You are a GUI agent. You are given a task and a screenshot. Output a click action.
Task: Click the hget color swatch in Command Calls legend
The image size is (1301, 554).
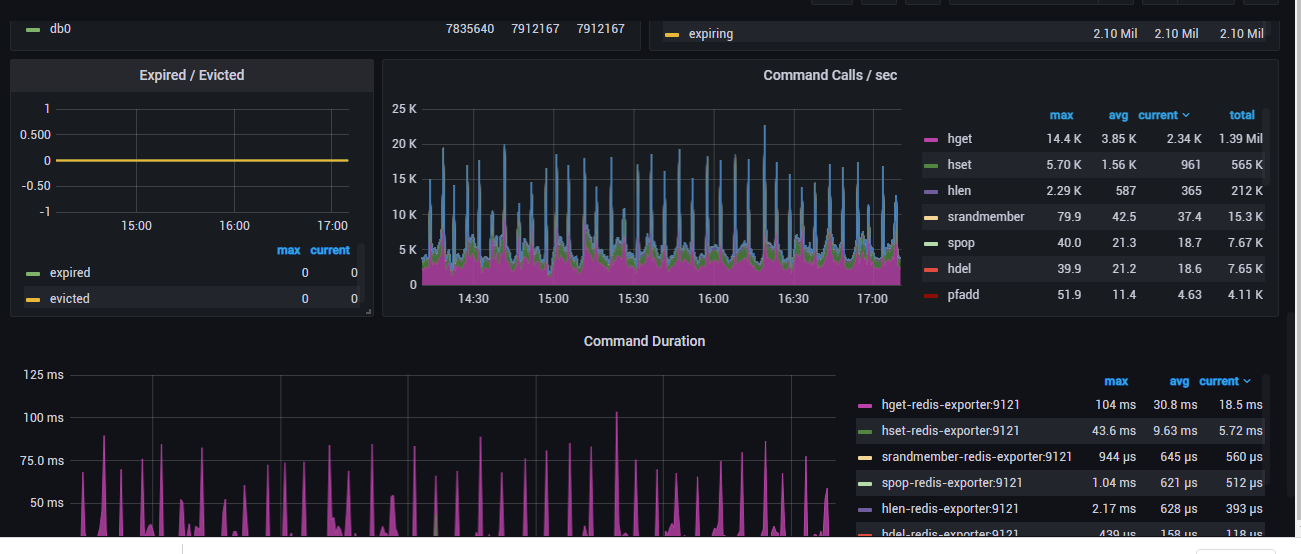click(x=931, y=139)
